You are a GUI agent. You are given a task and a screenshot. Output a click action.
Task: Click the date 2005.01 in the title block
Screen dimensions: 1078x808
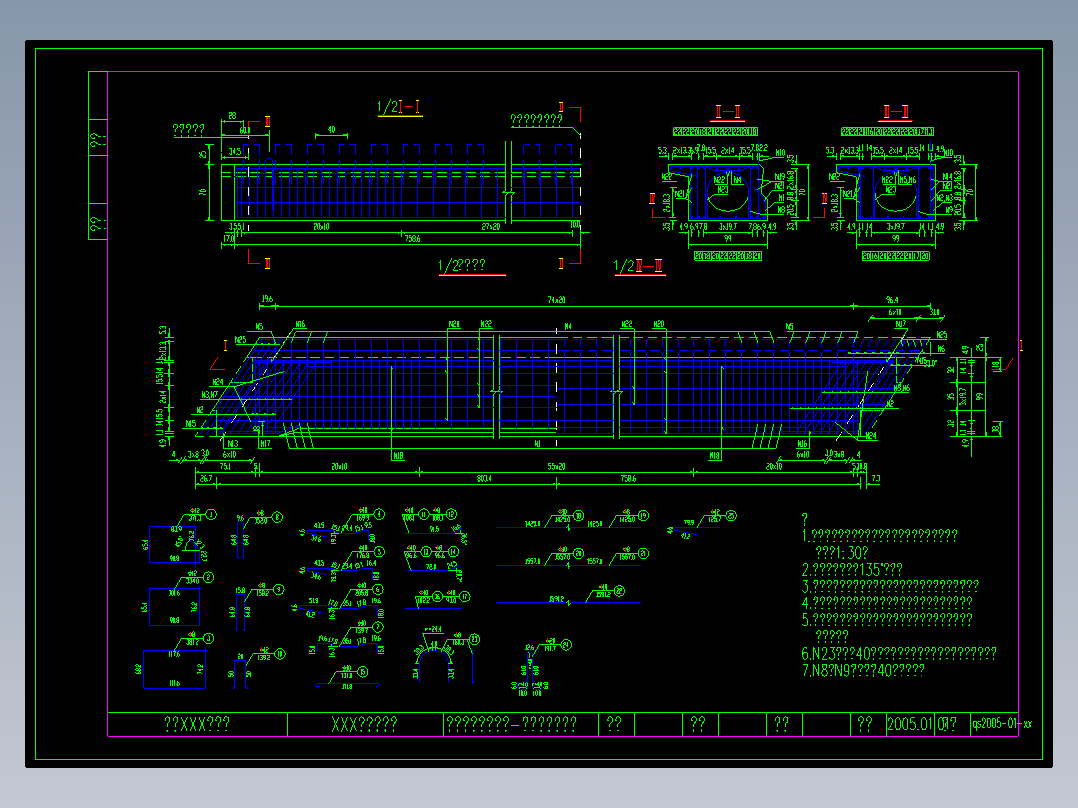point(910,724)
